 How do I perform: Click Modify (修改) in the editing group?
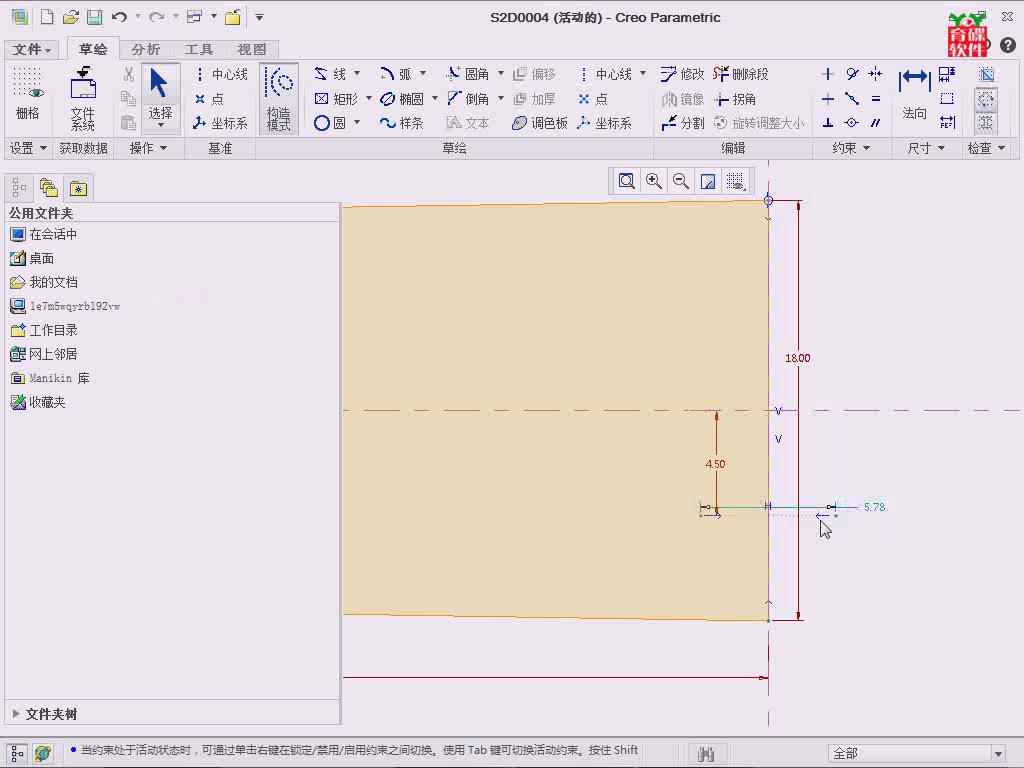tap(682, 74)
